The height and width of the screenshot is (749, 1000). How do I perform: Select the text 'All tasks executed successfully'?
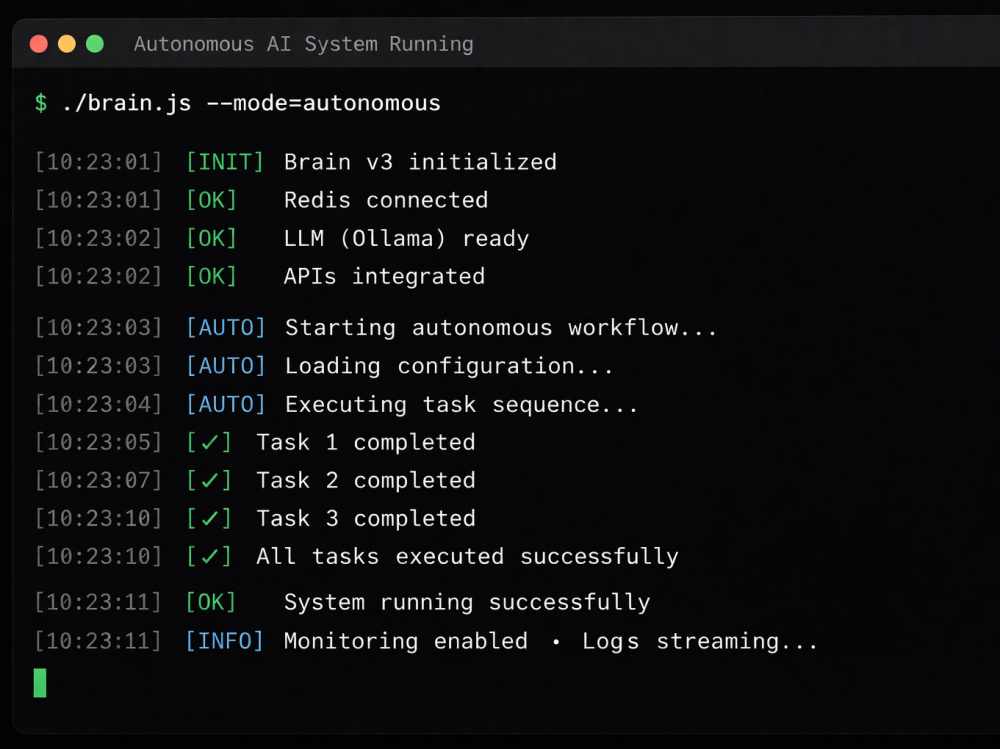pos(467,556)
